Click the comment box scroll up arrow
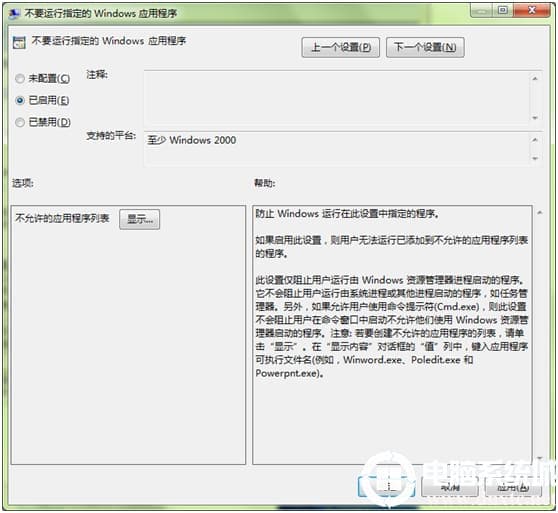This screenshot has width=558, height=513. (535, 78)
